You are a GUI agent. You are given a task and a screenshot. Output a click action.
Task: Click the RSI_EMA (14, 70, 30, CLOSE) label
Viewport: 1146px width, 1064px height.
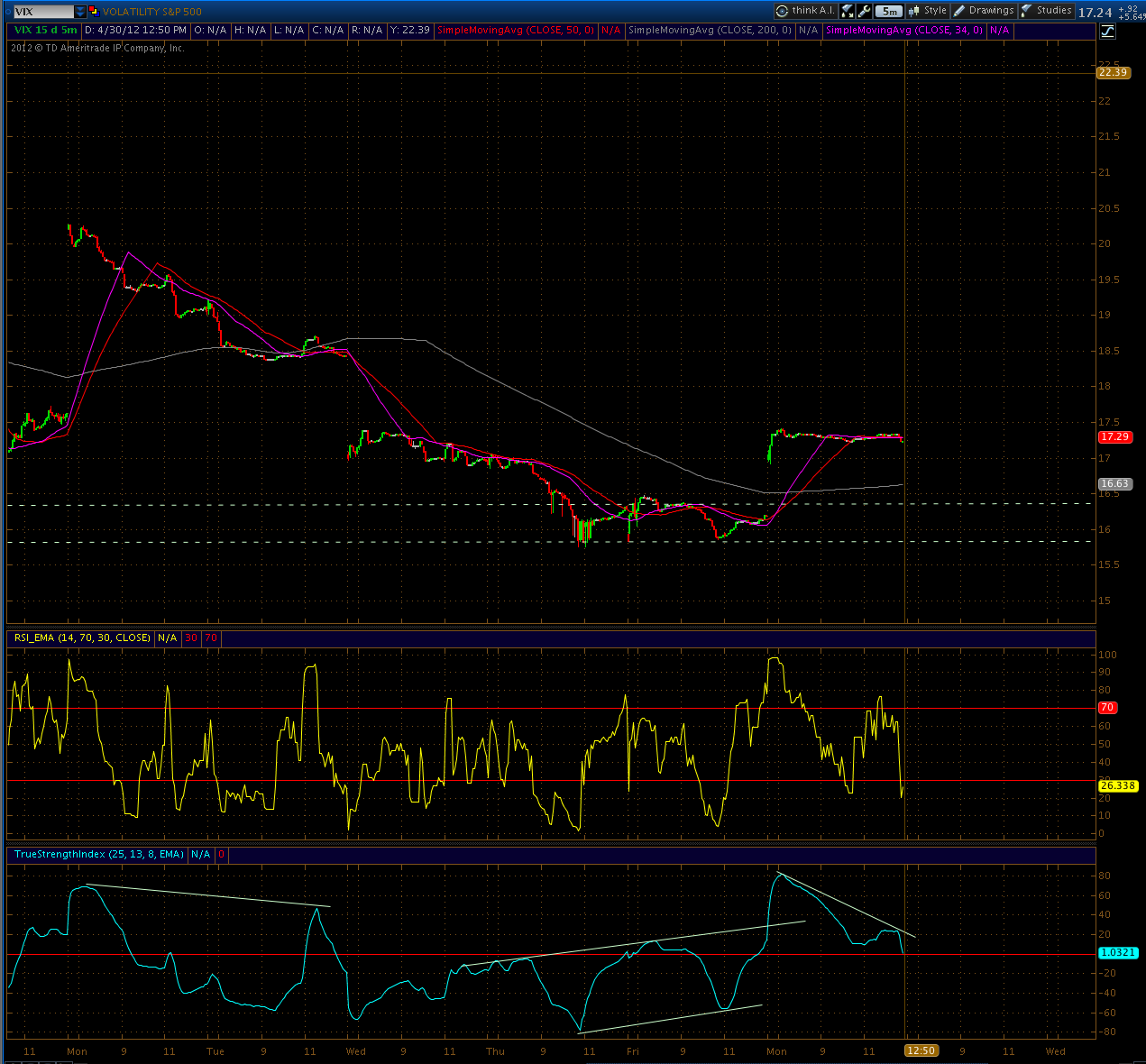[x=81, y=637]
